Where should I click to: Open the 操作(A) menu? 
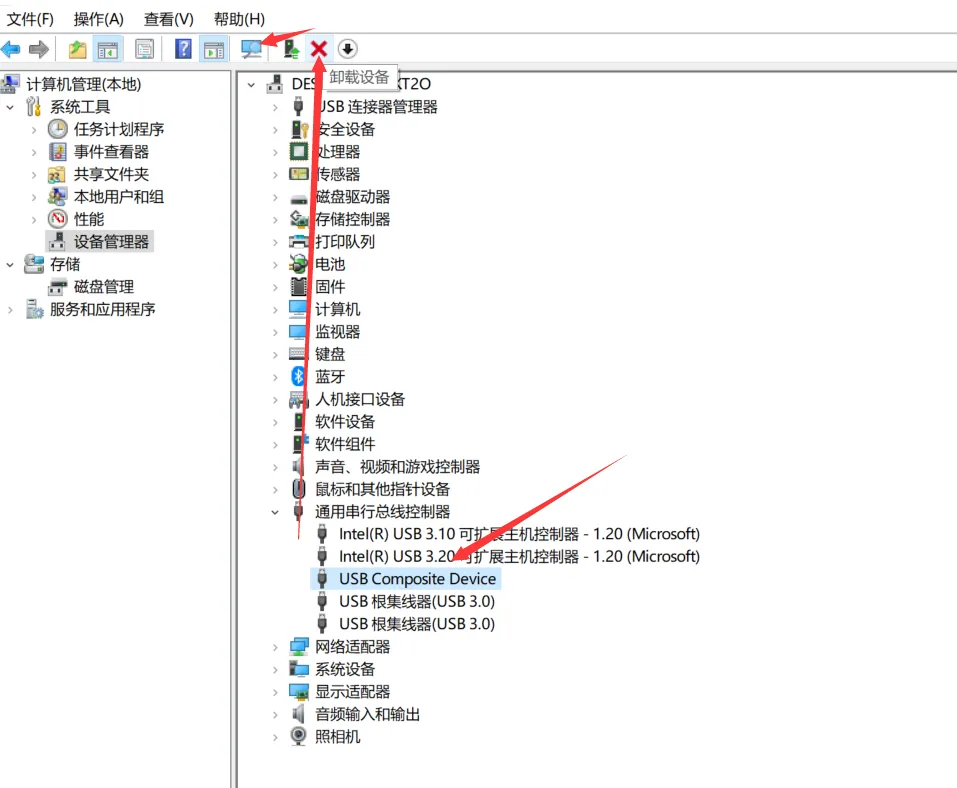point(98,19)
